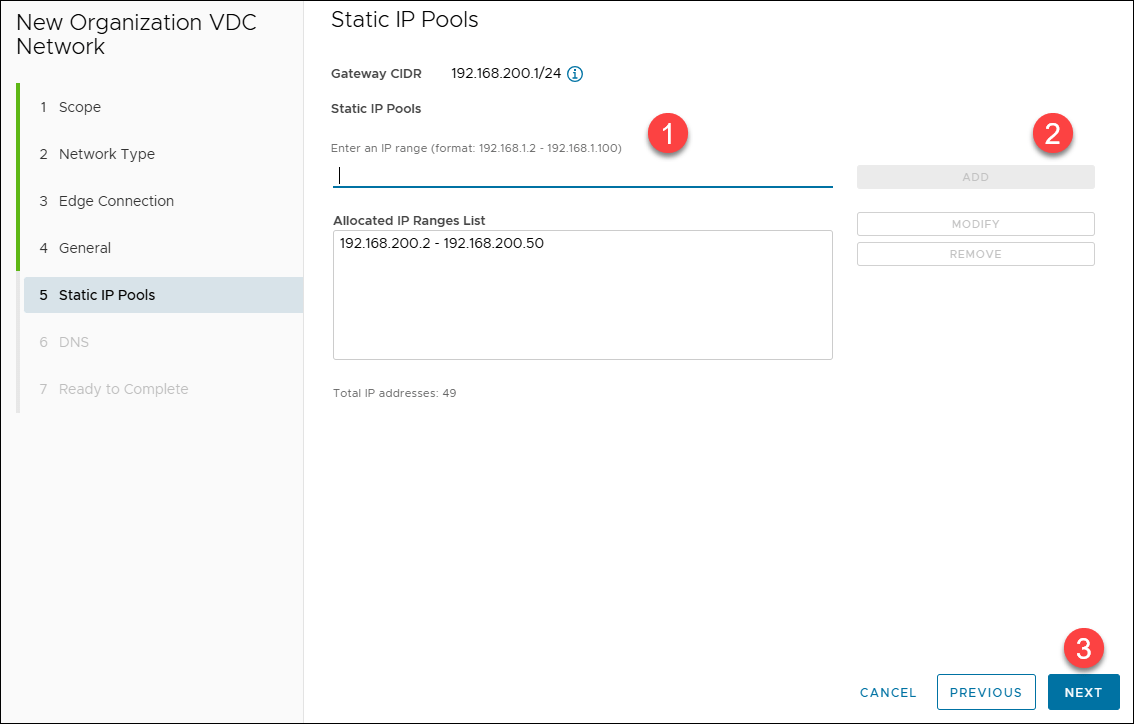Click the MODIFY button
This screenshot has width=1134, height=724.
pos(975,224)
